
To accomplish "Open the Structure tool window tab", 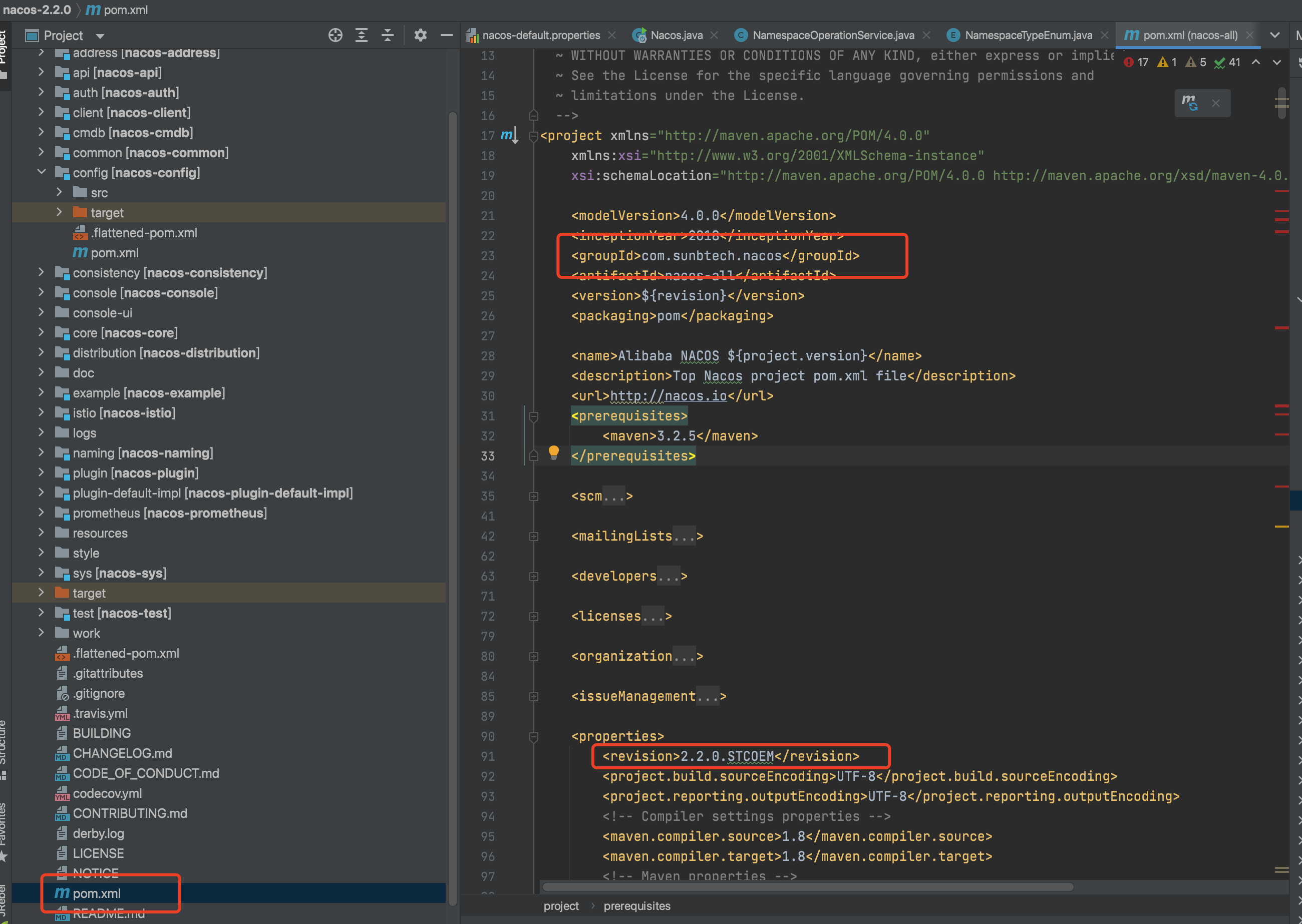I will tap(4, 750).
